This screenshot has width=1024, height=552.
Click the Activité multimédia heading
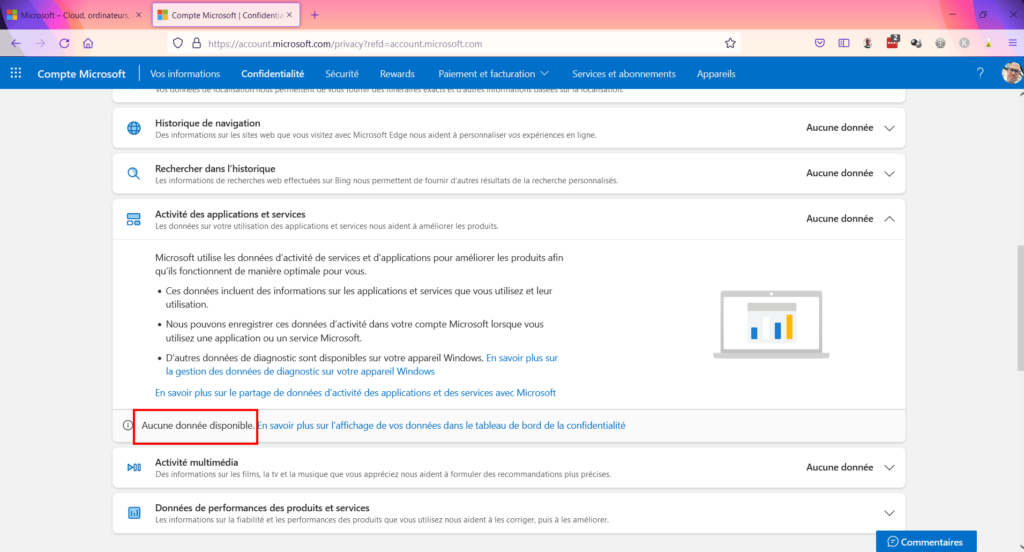coord(197,463)
